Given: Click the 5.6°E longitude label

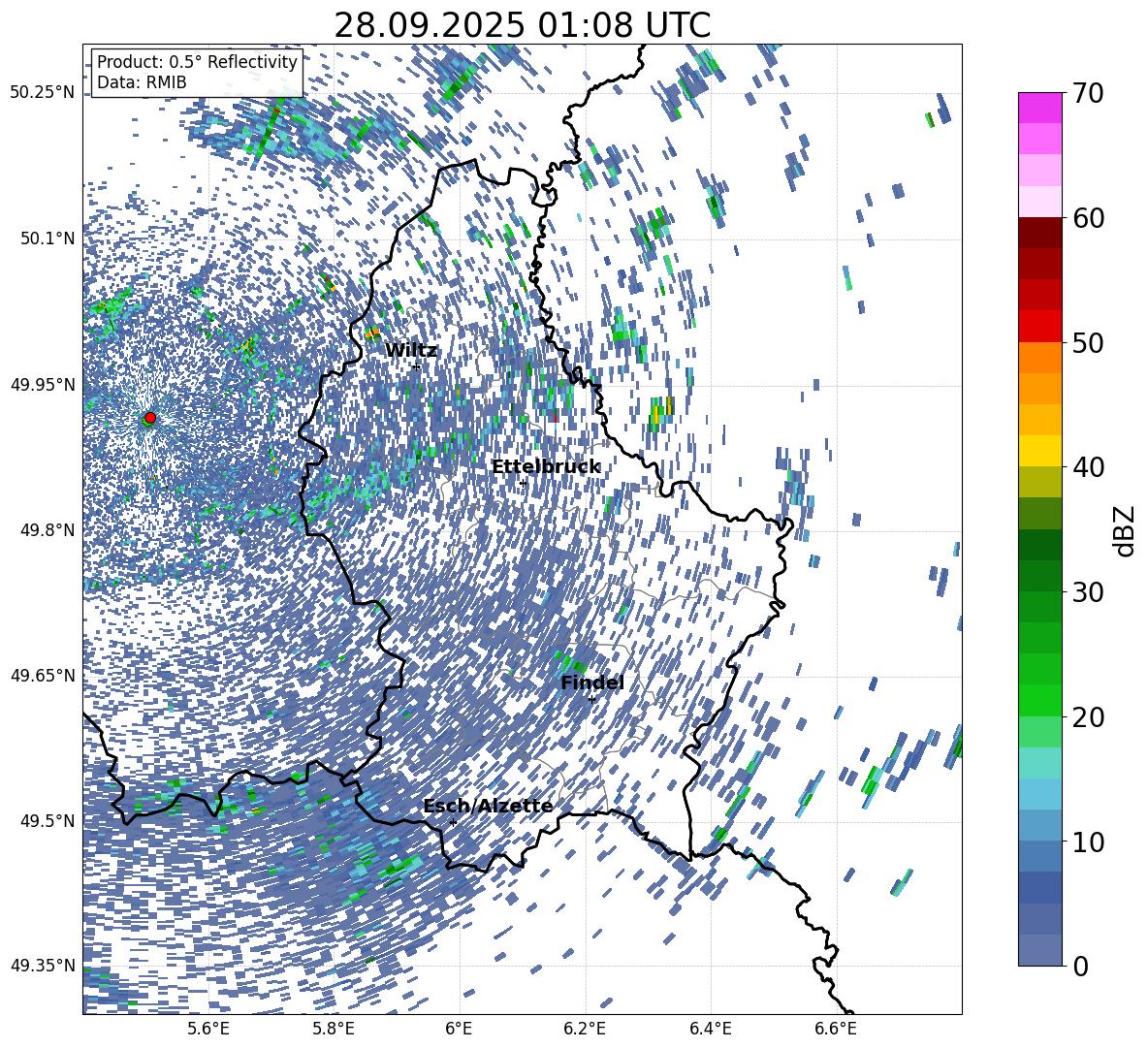Looking at the screenshot, I should [208, 1029].
